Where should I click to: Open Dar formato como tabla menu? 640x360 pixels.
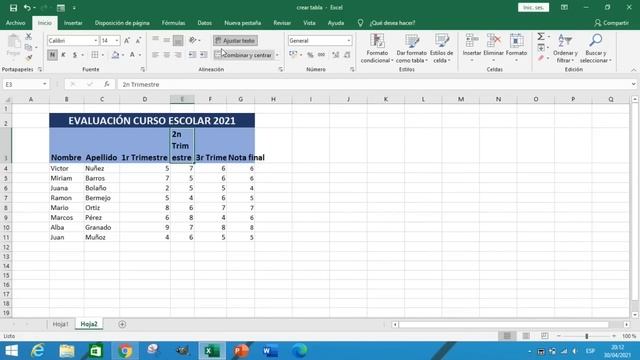(x=411, y=48)
